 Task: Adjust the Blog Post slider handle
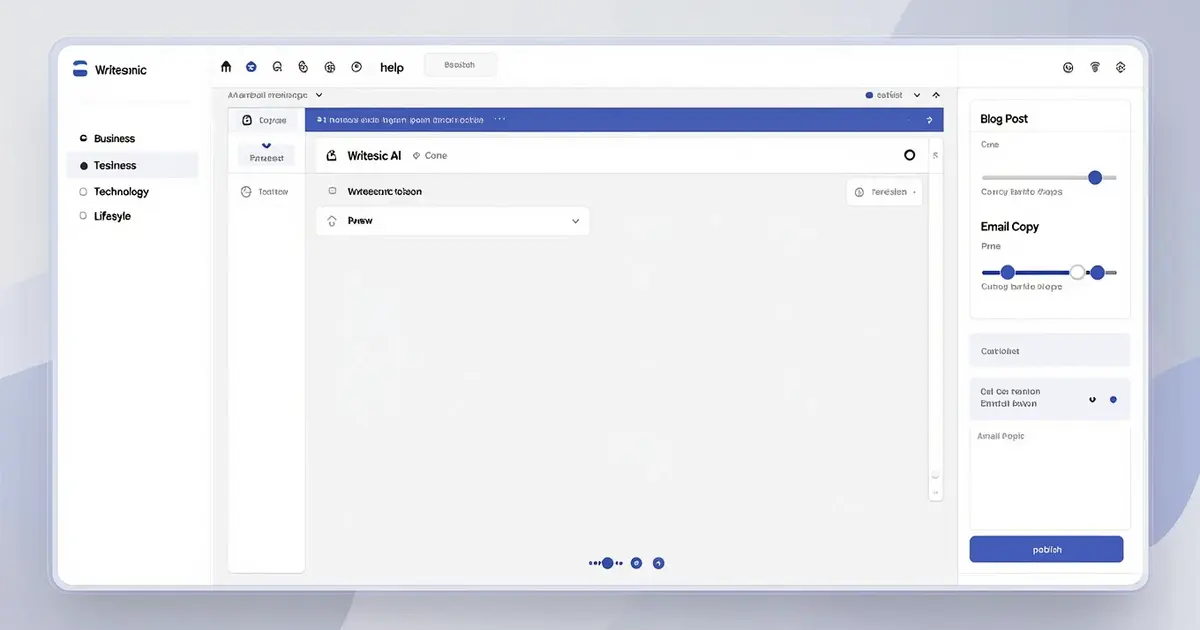click(x=1095, y=177)
